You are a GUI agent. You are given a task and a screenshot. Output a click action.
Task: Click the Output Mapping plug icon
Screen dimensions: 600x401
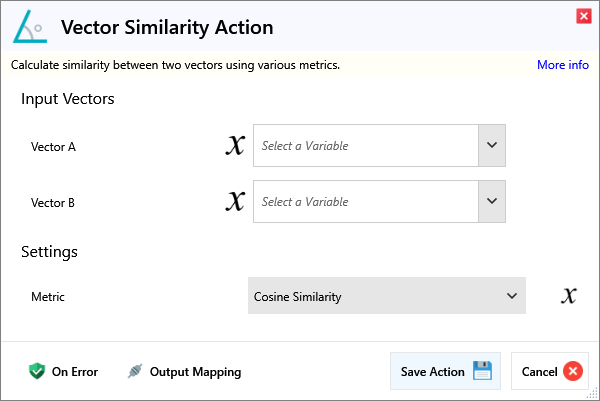click(135, 372)
